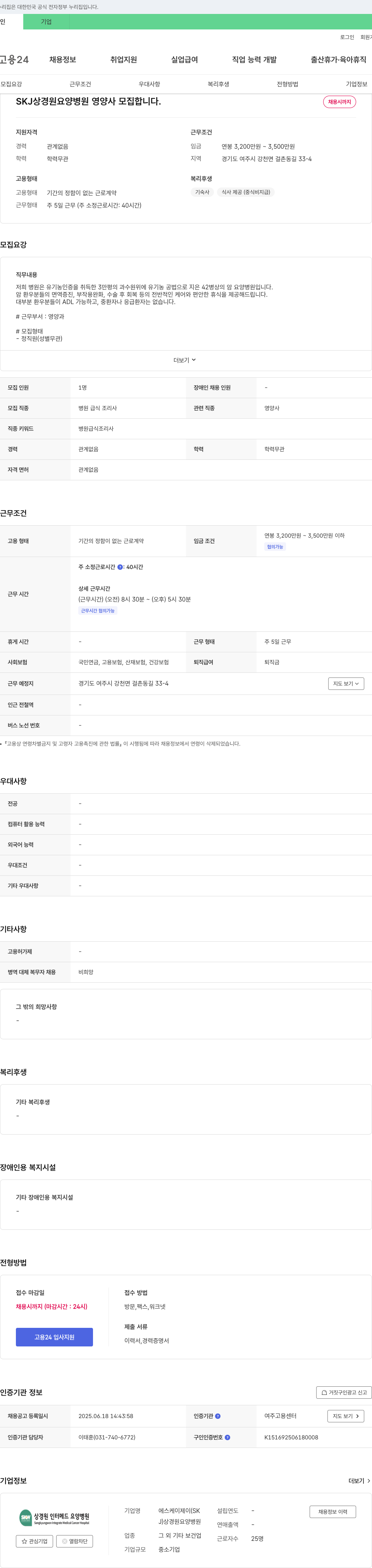The image size is (372, 1568).
Task: Expand 지도 보기 for 근무 예정지
Action: [346, 684]
